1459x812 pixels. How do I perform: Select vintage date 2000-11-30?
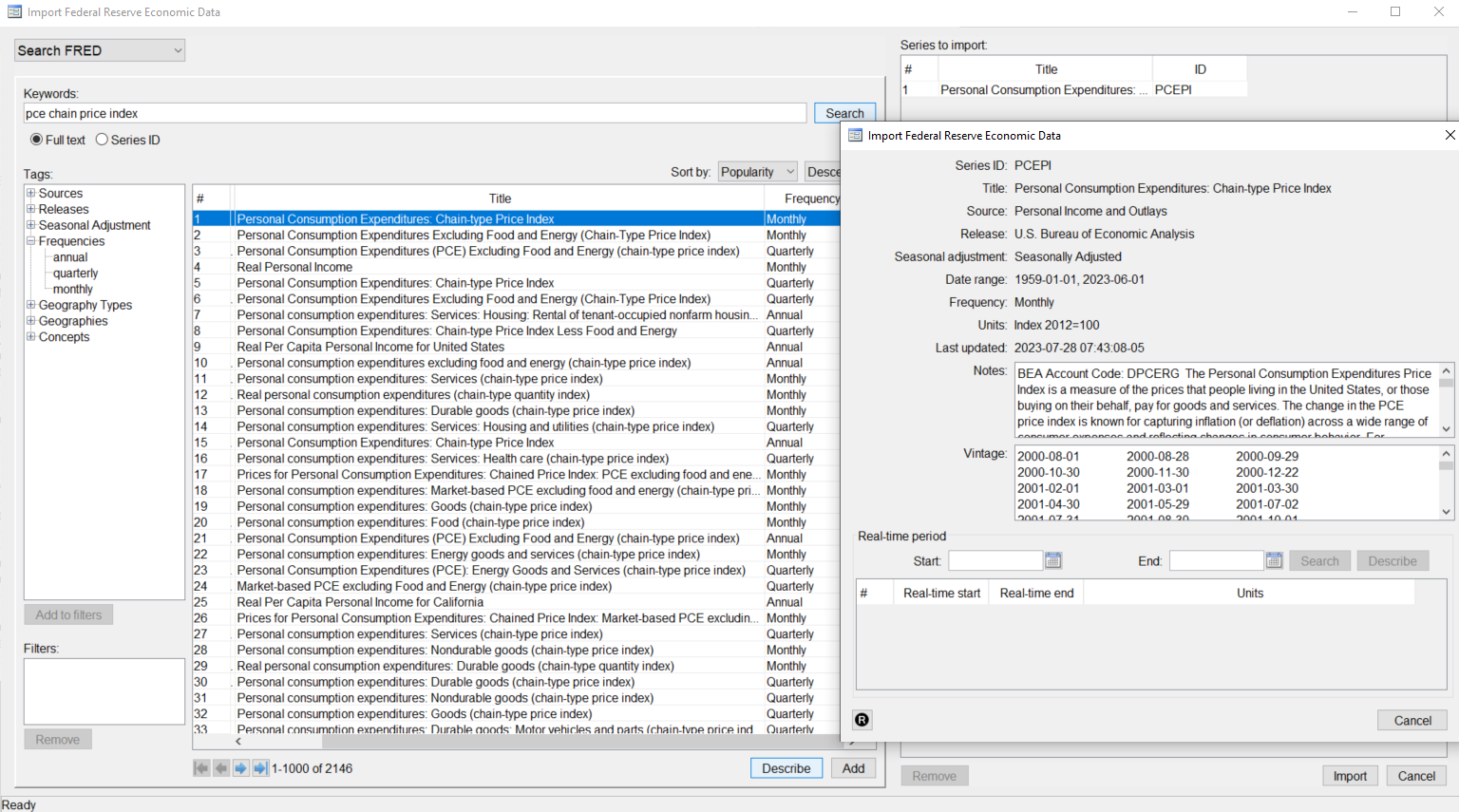(1158, 472)
